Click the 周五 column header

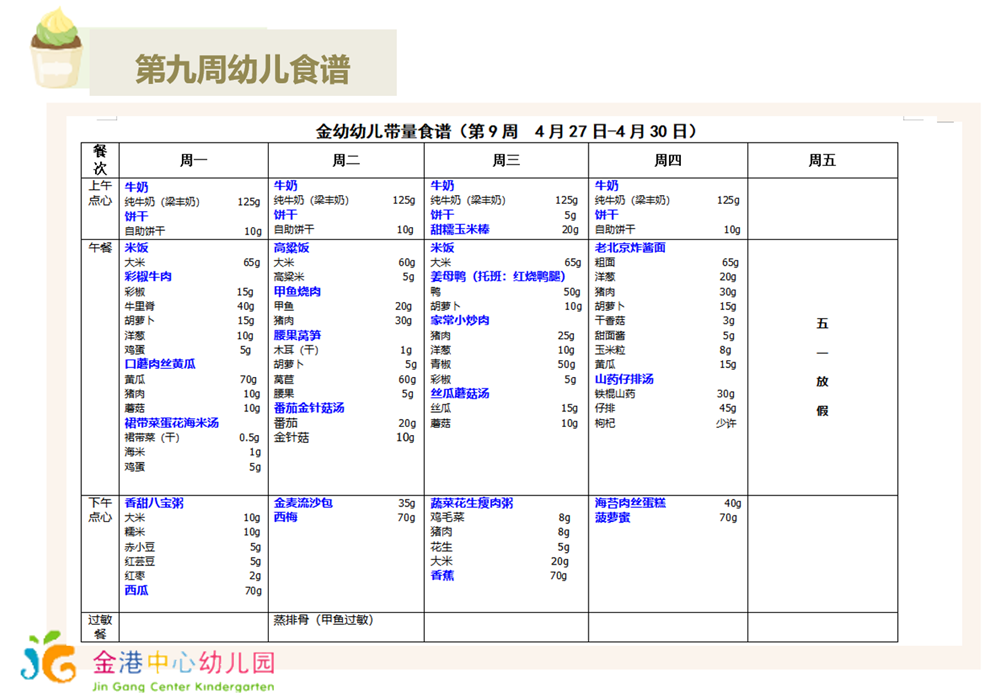point(822,160)
